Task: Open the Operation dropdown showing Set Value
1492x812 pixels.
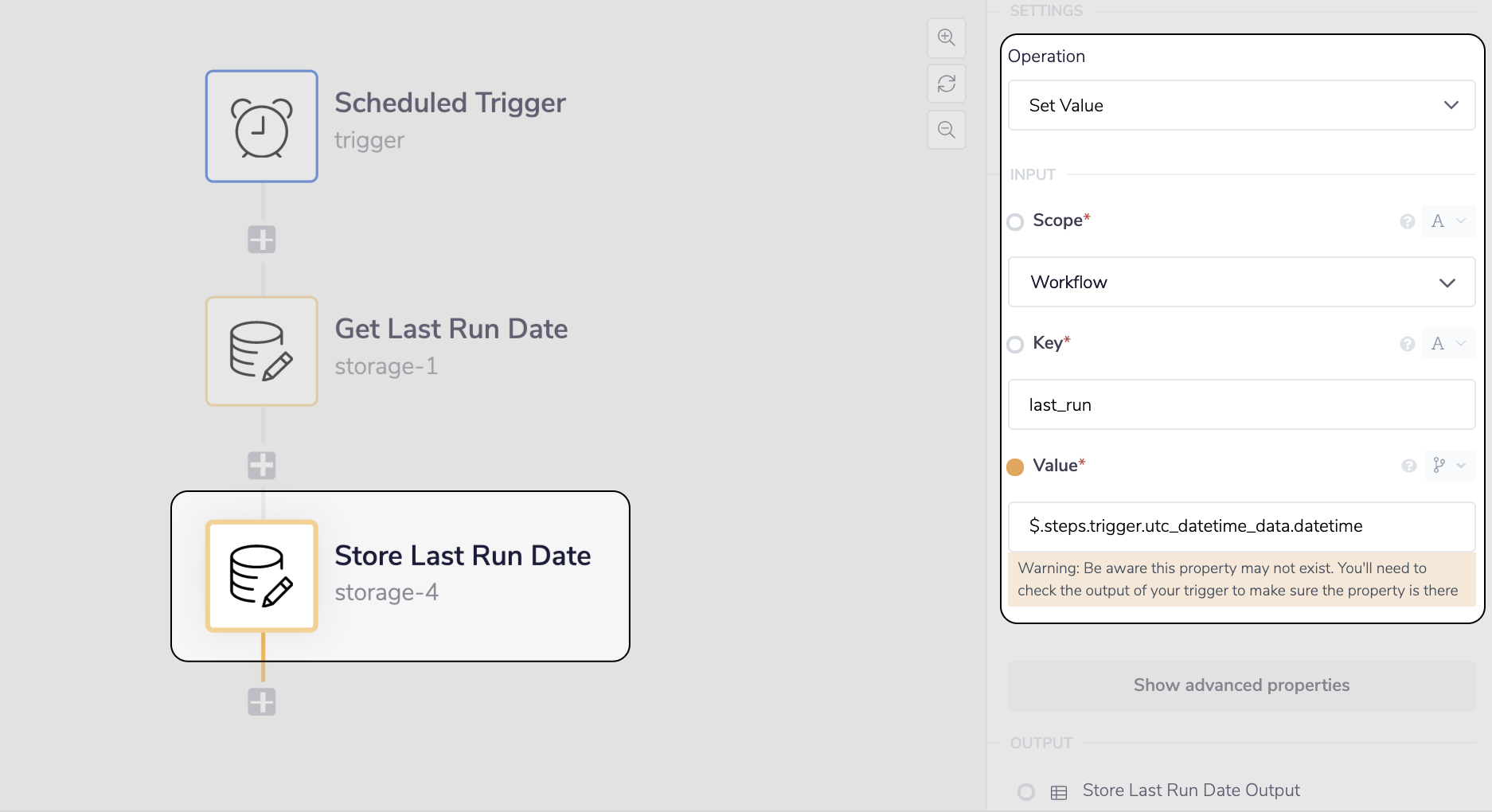Action: (1241, 105)
